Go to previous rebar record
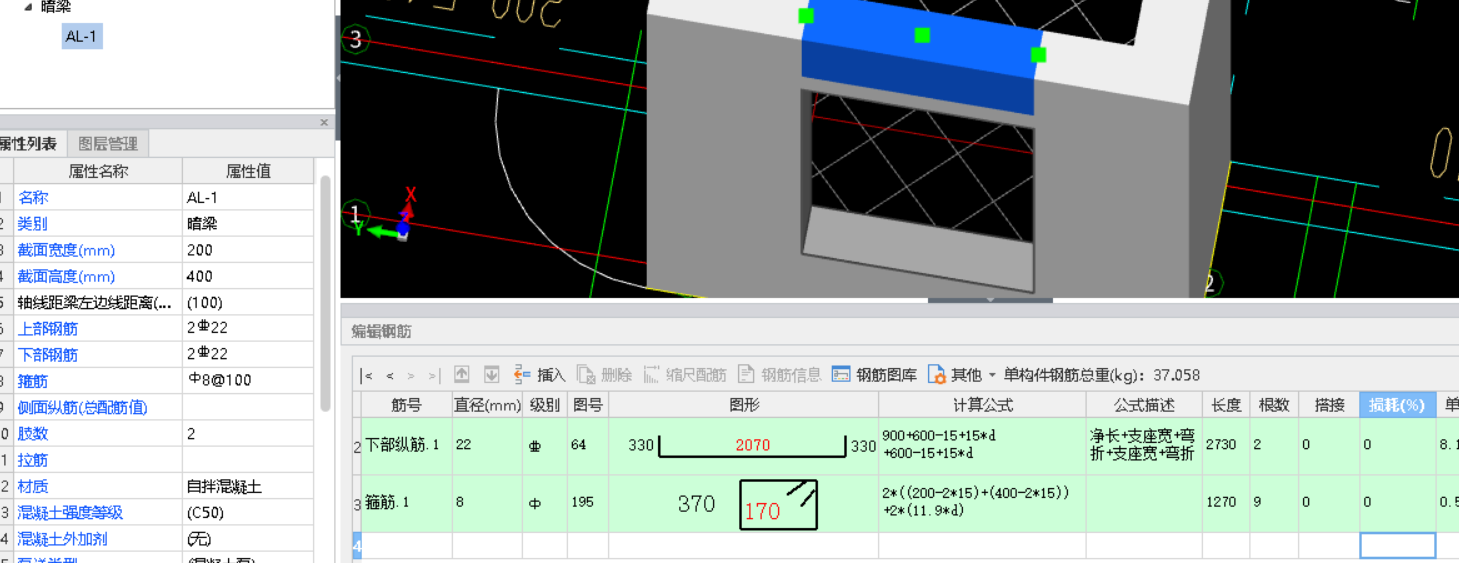Screen dimensions: 1459x563 tap(390, 375)
